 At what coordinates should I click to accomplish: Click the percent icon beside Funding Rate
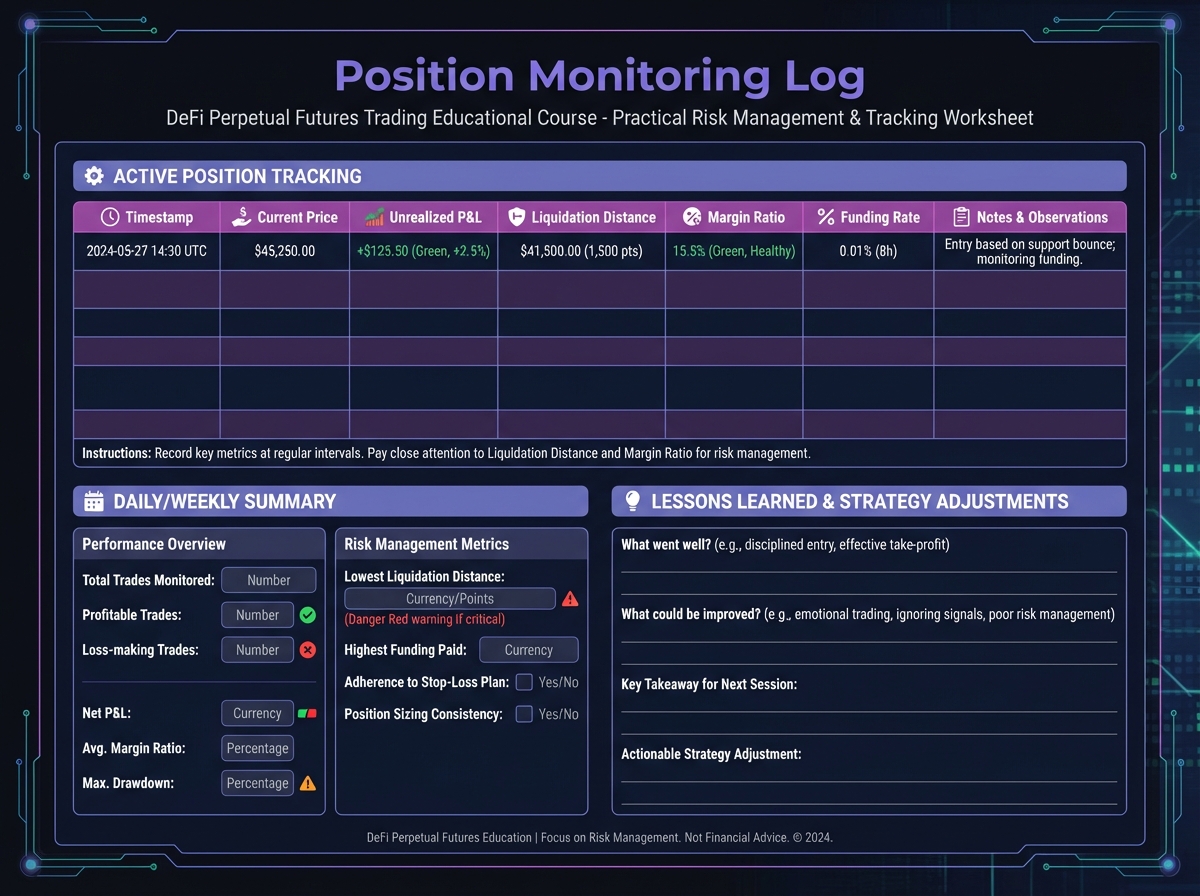pos(825,217)
